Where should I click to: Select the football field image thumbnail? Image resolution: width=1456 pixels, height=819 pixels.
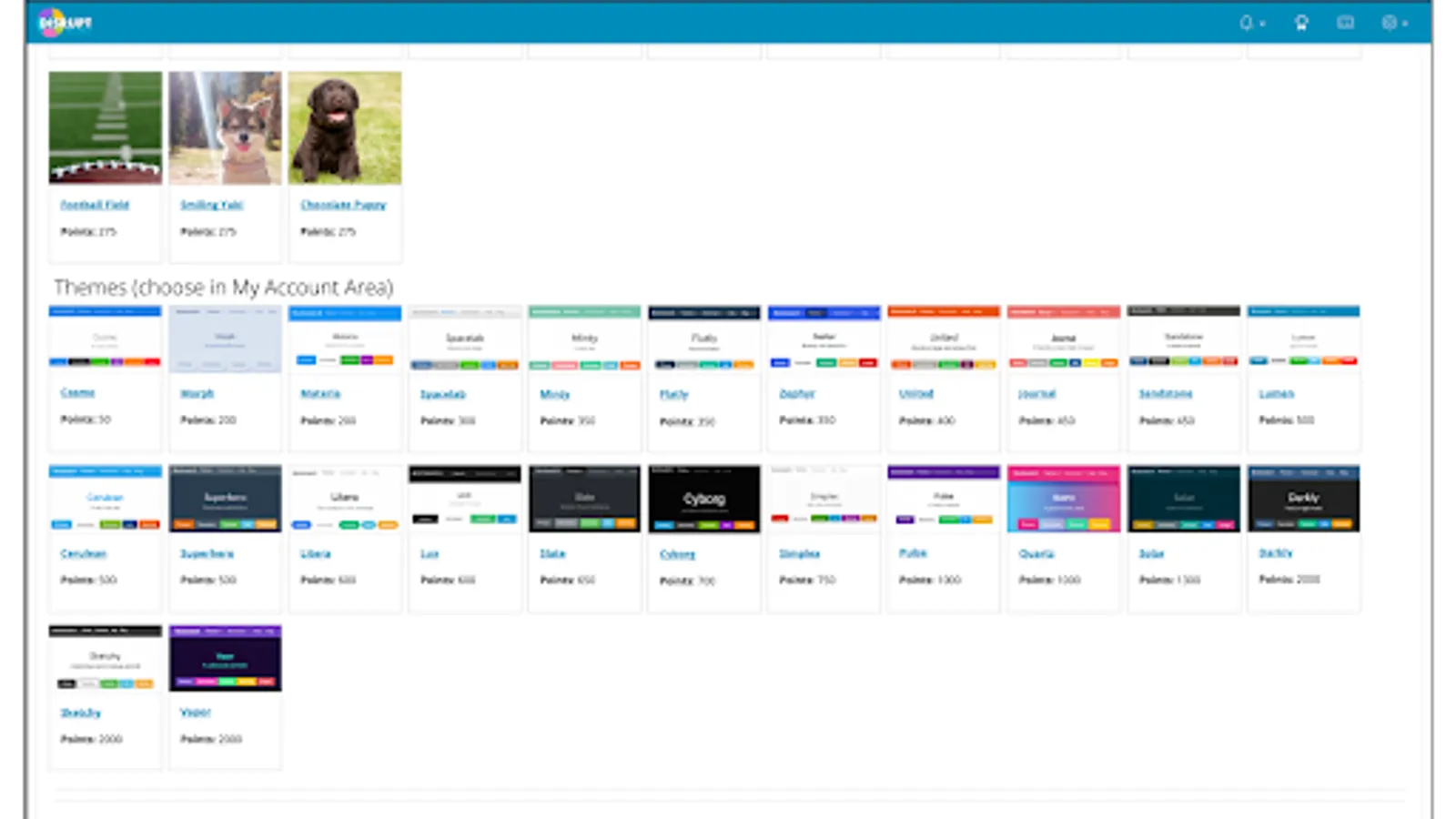pos(106,128)
